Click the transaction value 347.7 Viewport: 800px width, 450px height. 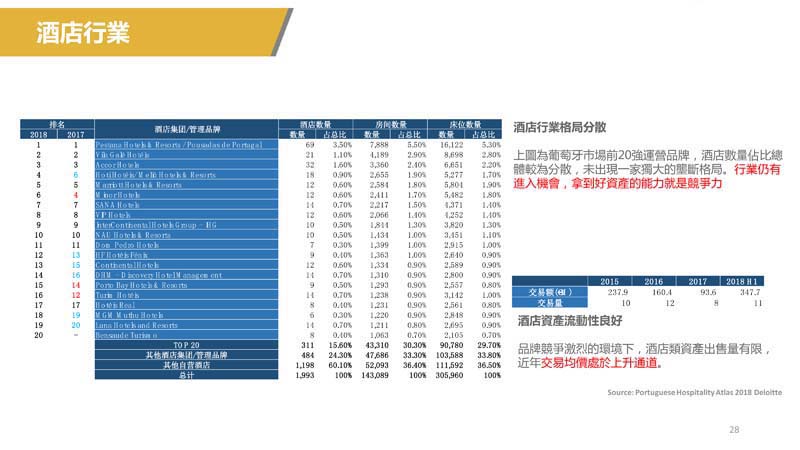coord(750,292)
